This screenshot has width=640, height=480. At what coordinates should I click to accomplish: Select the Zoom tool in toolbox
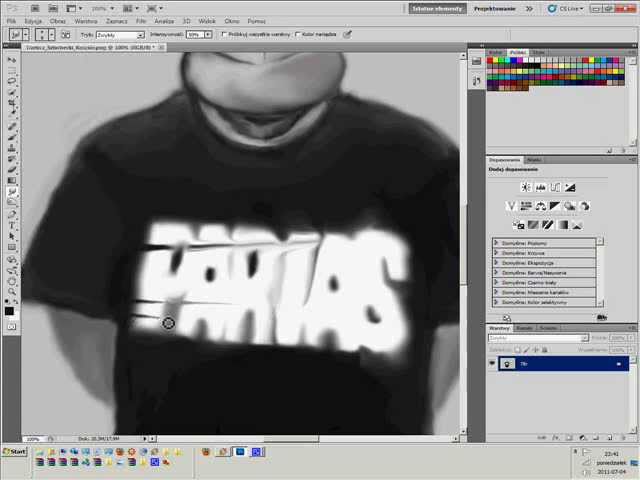point(12,291)
